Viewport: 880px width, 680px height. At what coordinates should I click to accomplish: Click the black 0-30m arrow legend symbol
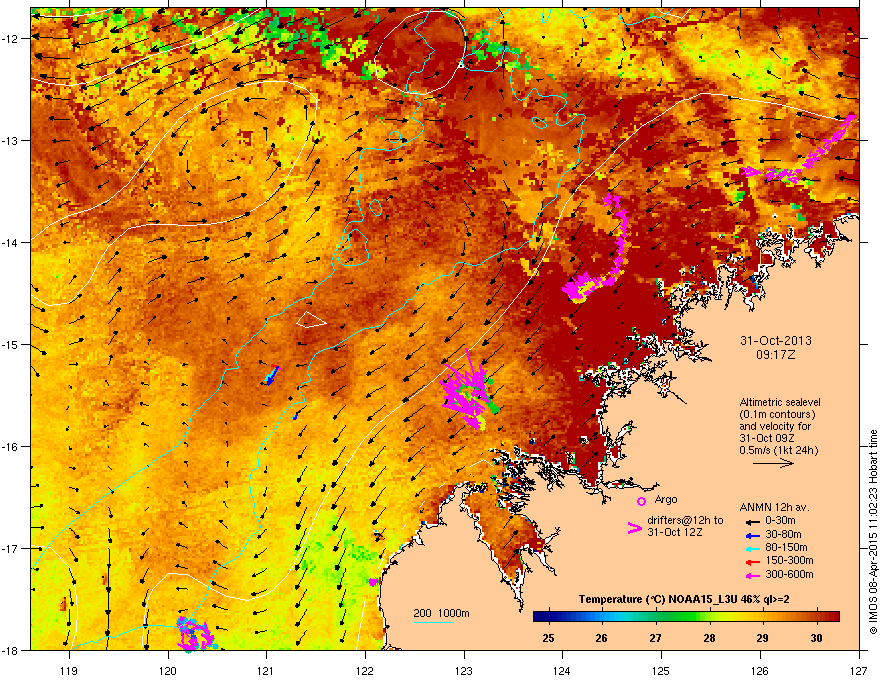(752, 521)
